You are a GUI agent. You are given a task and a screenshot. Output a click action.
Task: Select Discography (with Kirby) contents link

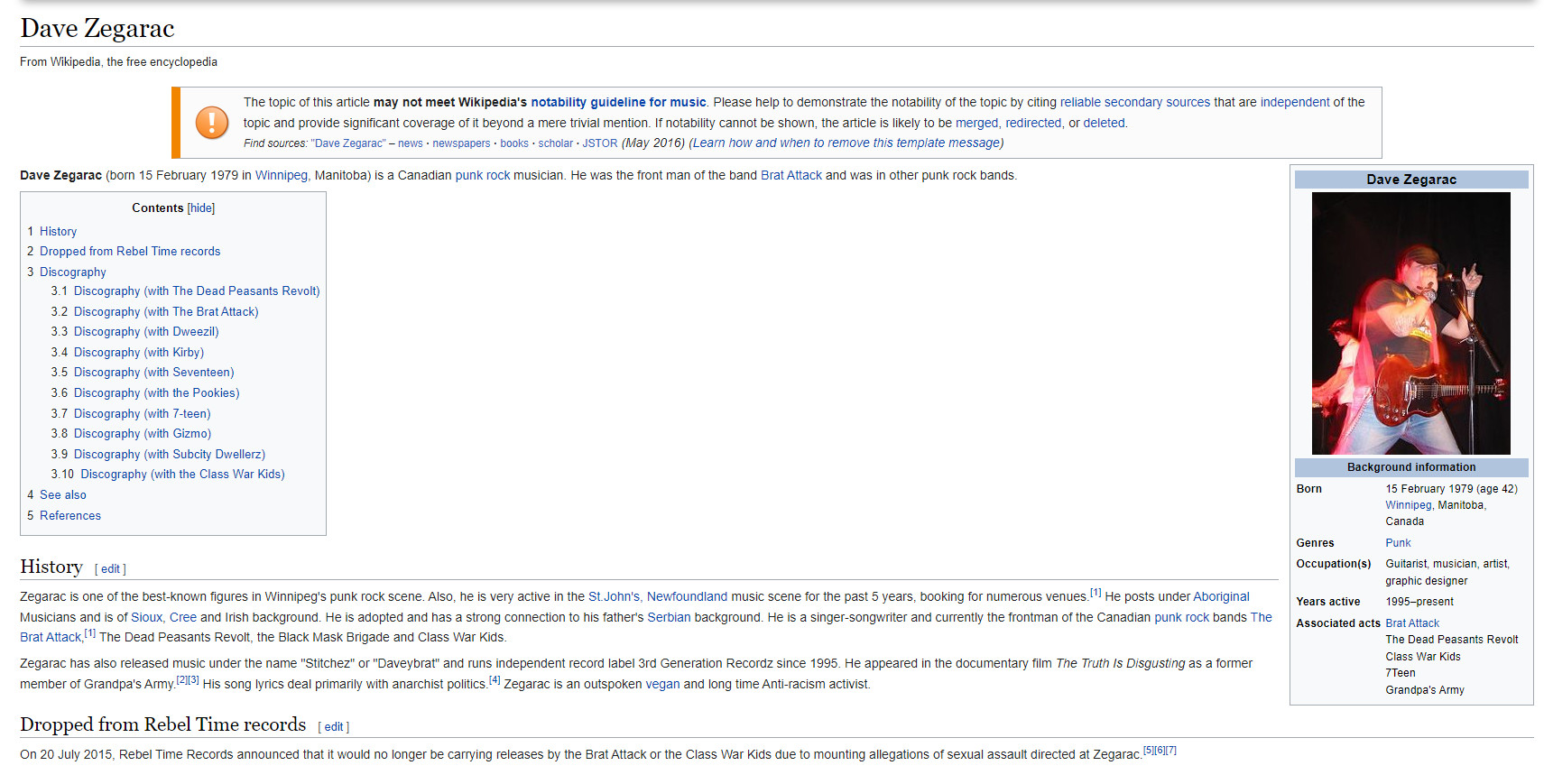[139, 353]
